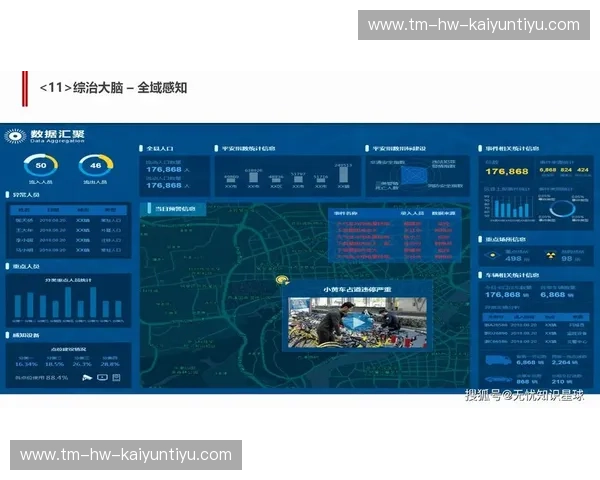Click the car icon beside 868

coord(498,379)
